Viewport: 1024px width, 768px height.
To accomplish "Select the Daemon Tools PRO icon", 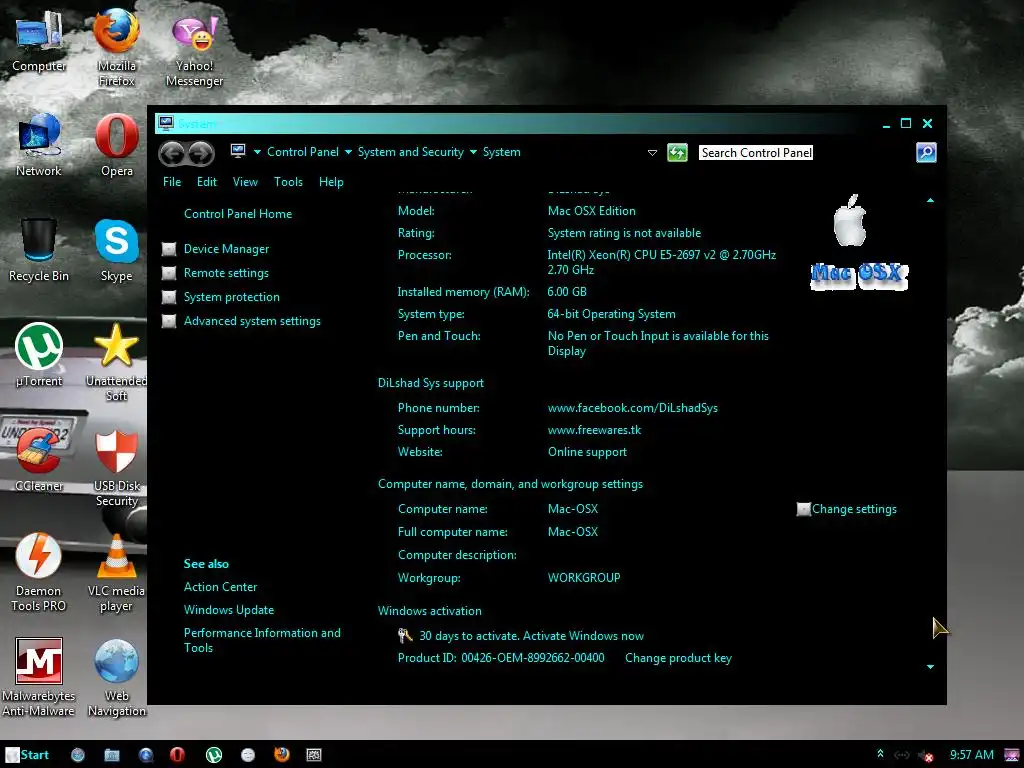I will pos(39,573).
